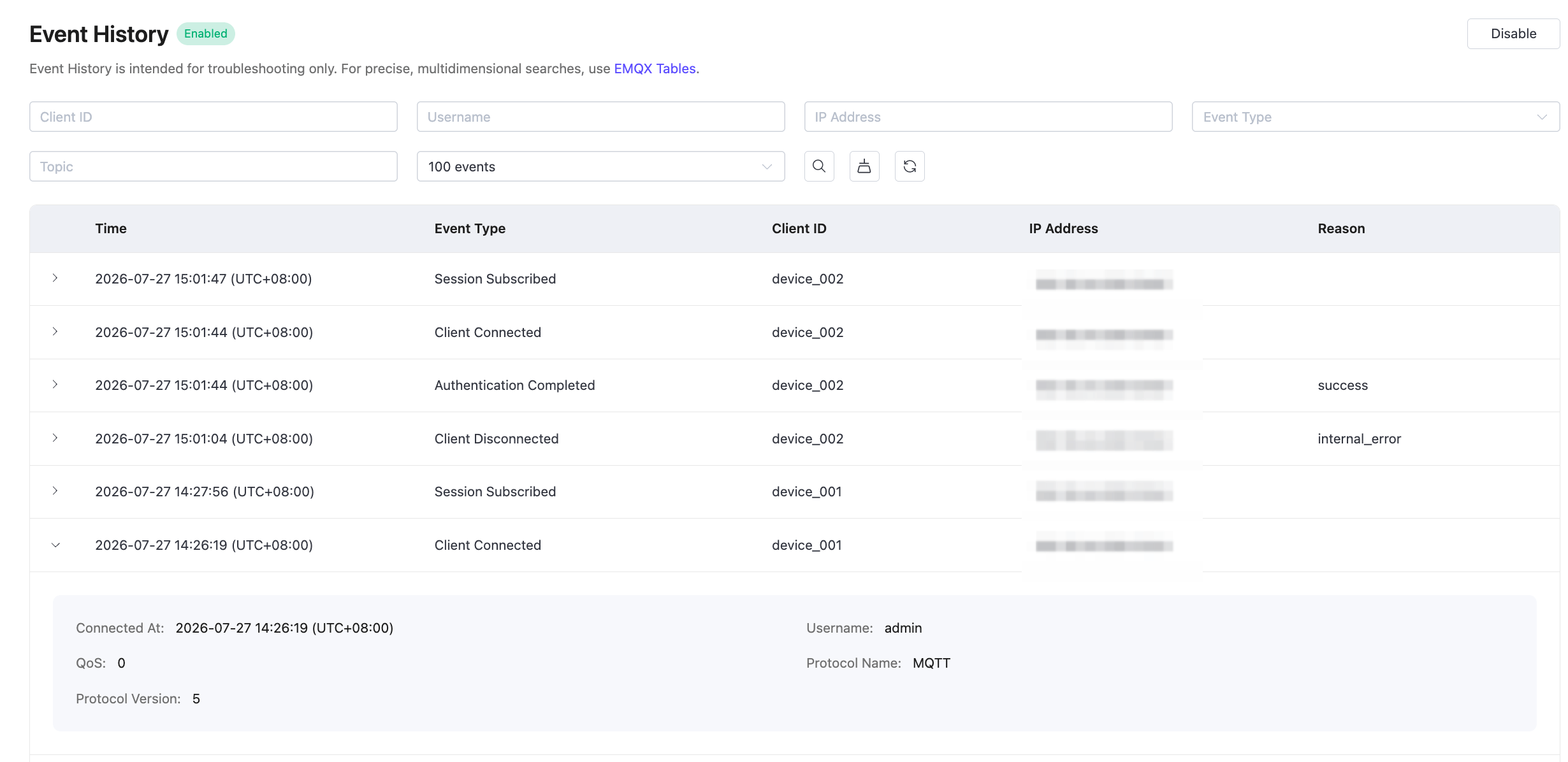Image resolution: width=1568 pixels, height=762 pixels.
Task: Click device_001 in the 14:26:19 row
Action: point(806,545)
